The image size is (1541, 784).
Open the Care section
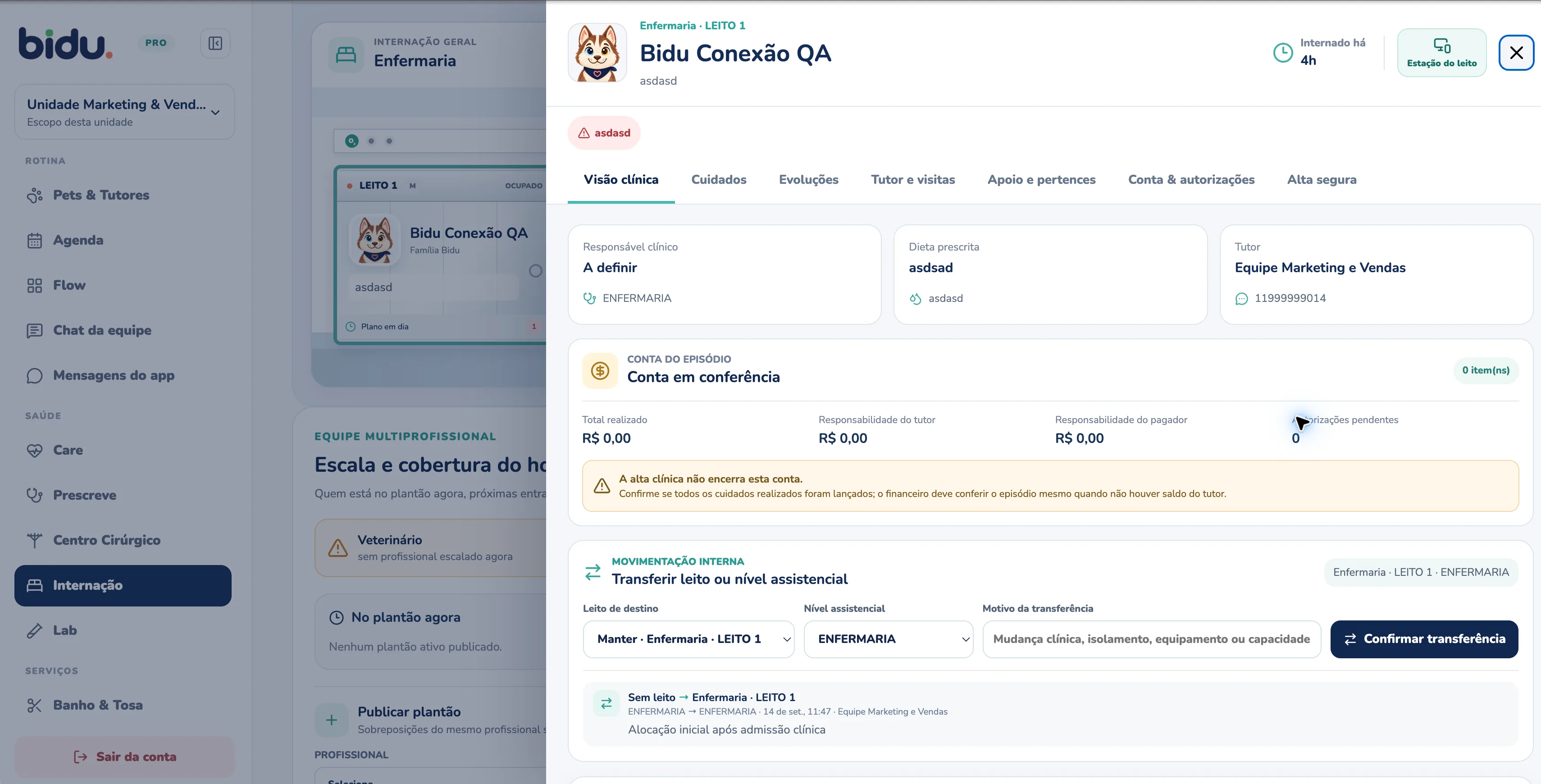click(123, 450)
